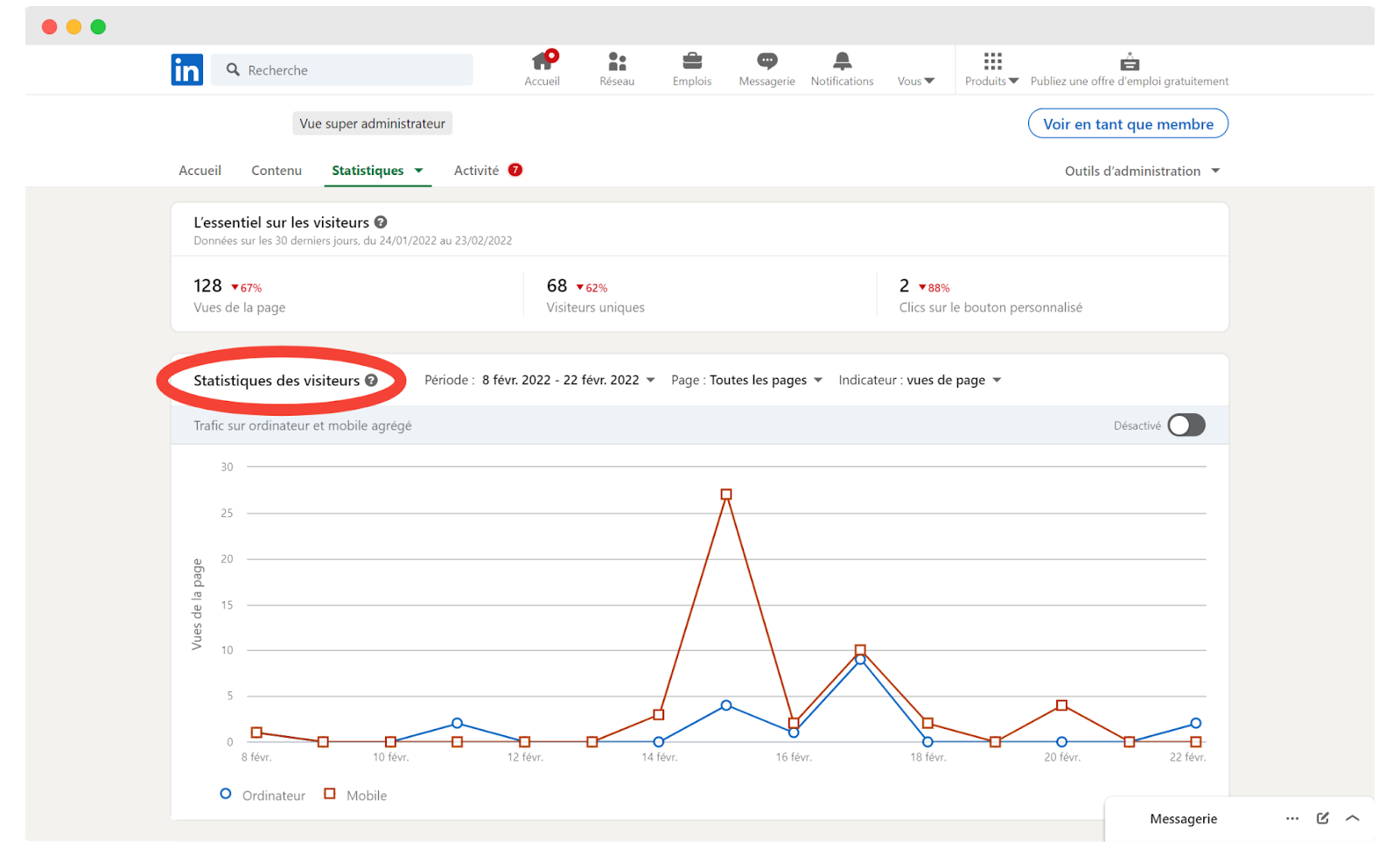Switch to the Contenu tab
Viewport: 1400px width, 848px height.
click(x=276, y=170)
